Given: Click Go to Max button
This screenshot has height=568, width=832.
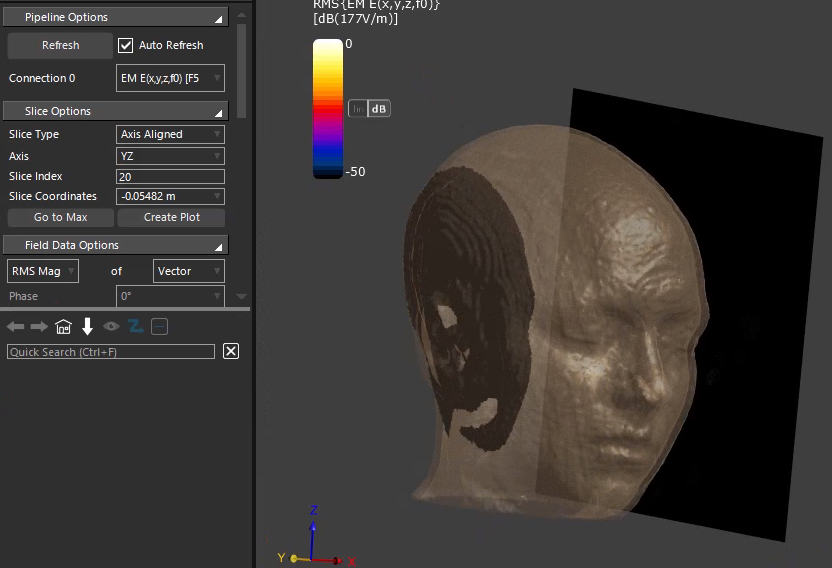Looking at the screenshot, I should [x=60, y=217].
